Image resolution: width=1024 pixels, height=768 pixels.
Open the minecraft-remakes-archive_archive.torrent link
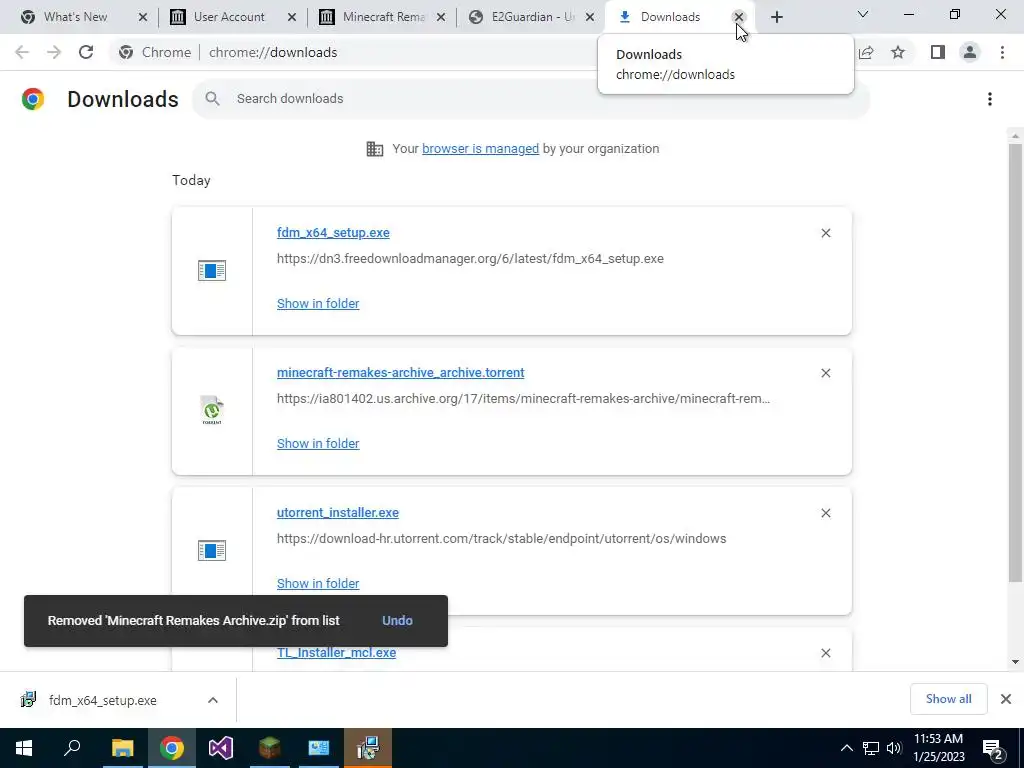(x=400, y=372)
